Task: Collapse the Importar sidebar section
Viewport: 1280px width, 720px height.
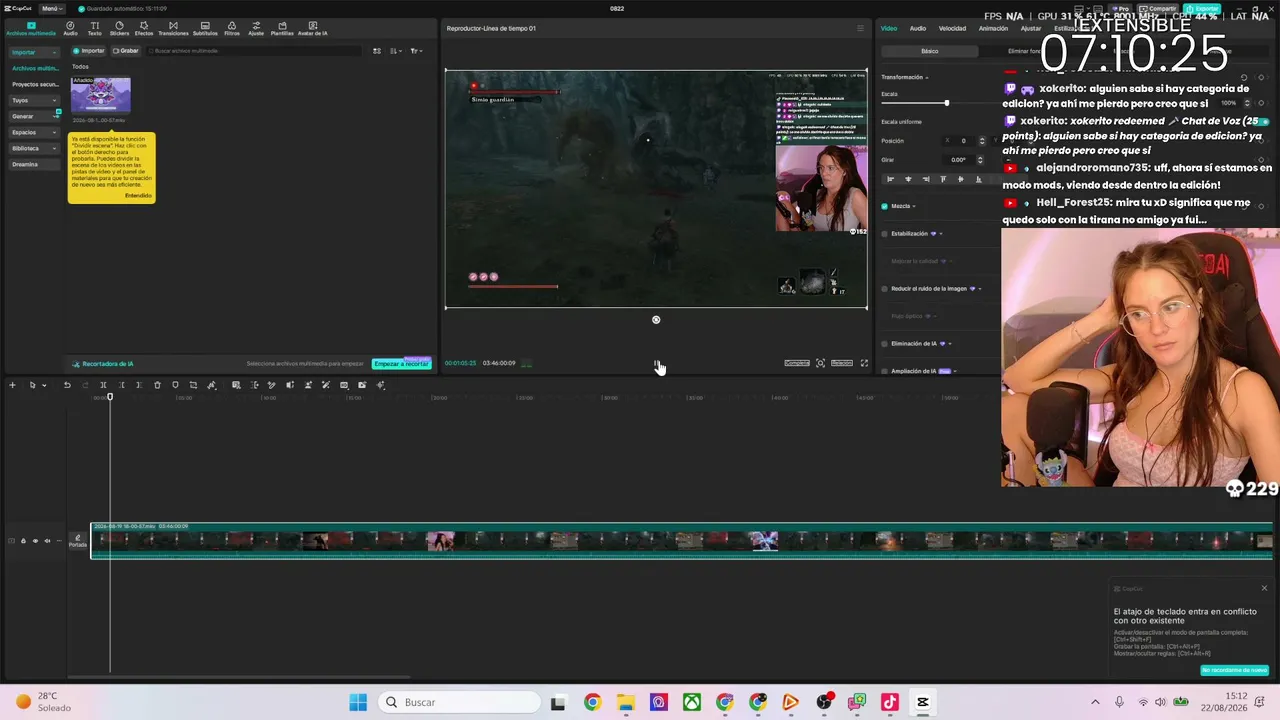Action: [34, 52]
